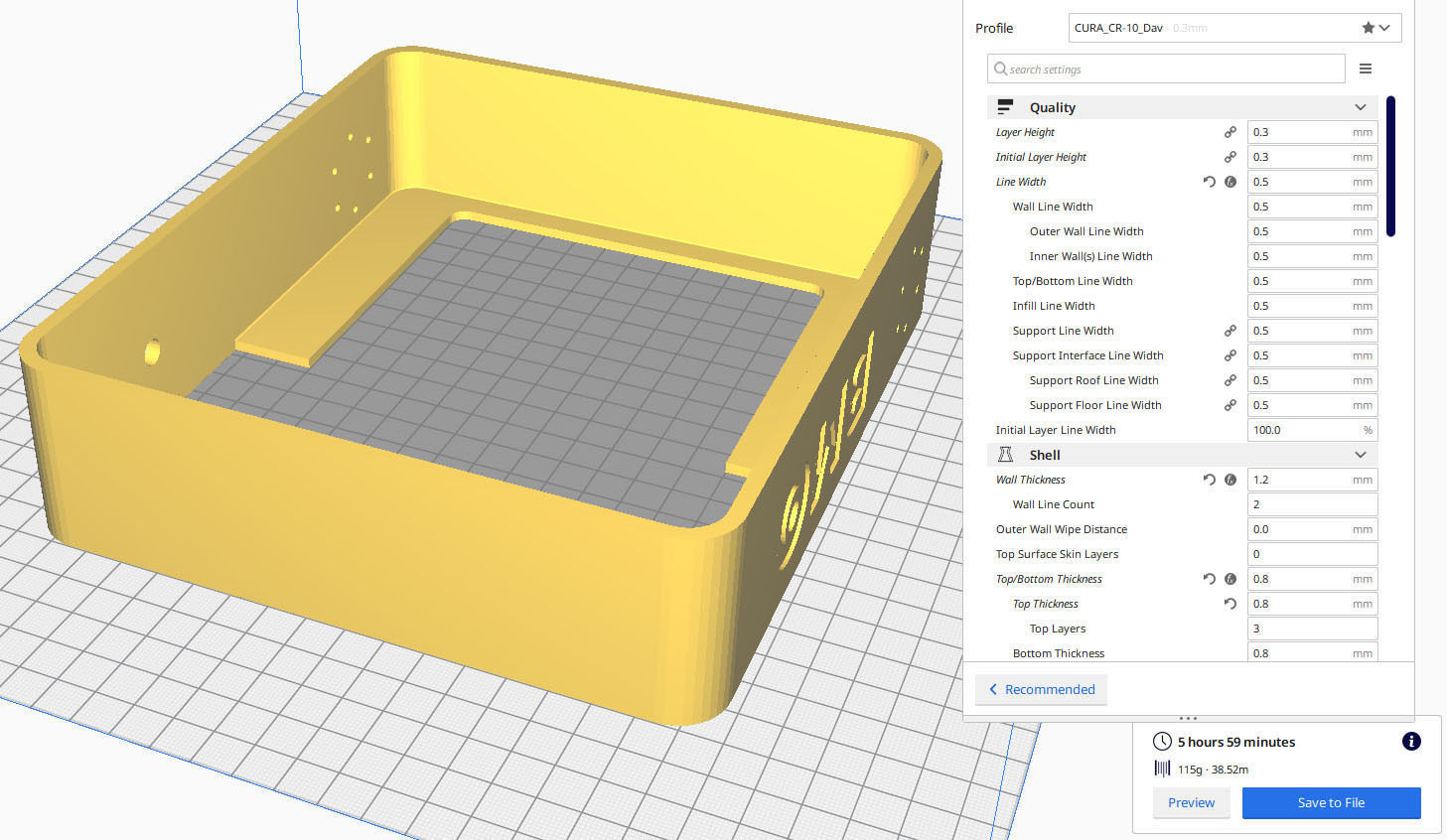This screenshot has width=1447, height=840.
Task: Click the Top/Bottom Line Width value field
Action: click(x=1312, y=281)
